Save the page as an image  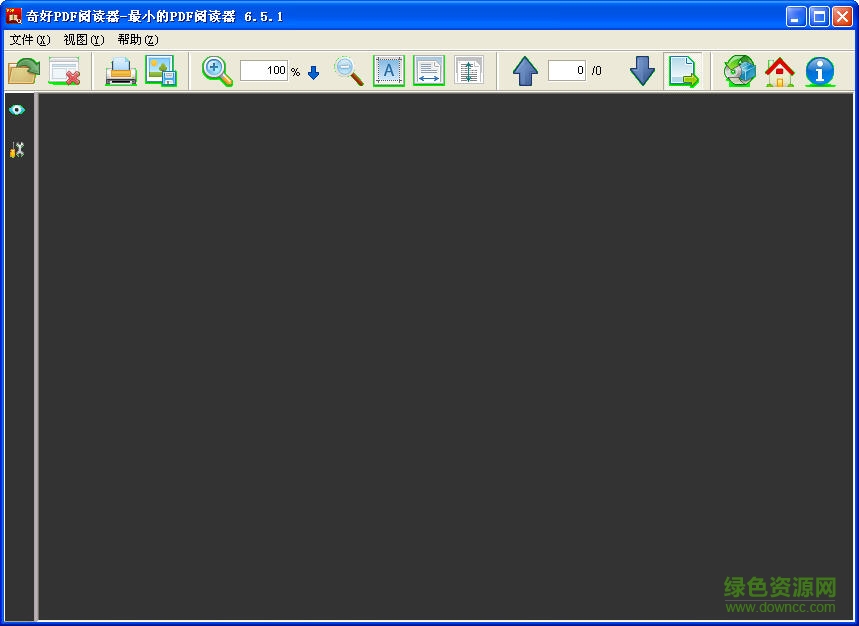[162, 70]
